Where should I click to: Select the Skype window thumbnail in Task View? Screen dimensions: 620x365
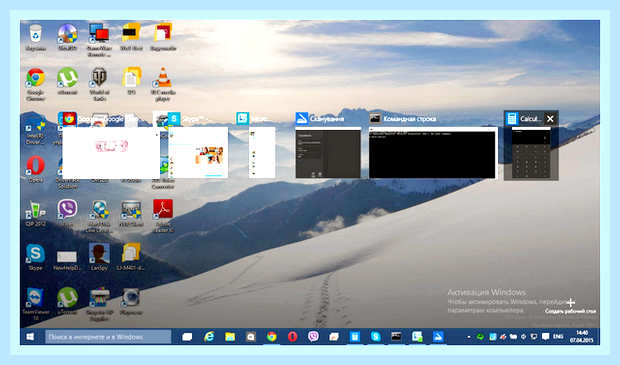point(198,153)
